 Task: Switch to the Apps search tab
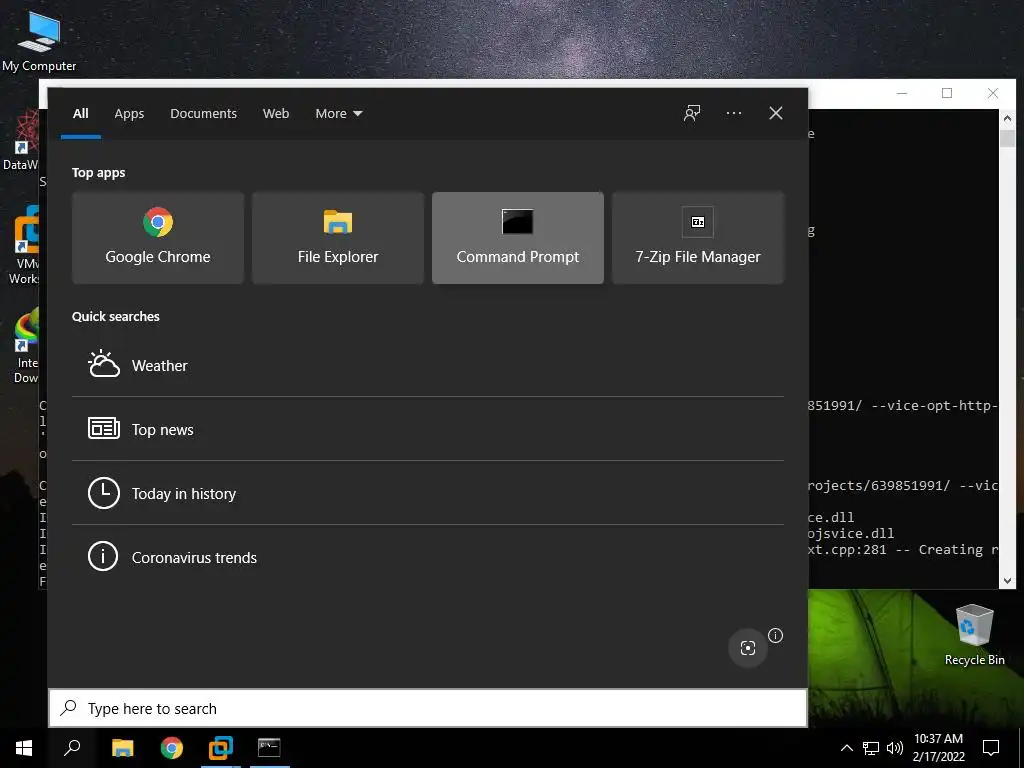(x=129, y=114)
